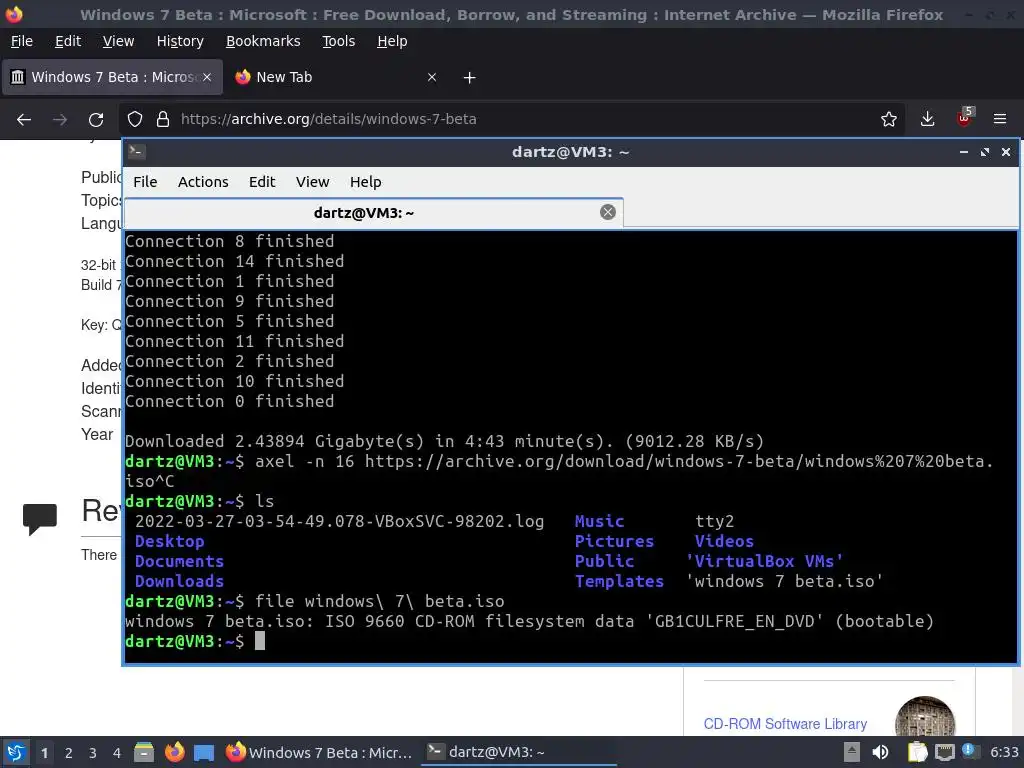Open terminal Actions menu
The width and height of the screenshot is (1024, 768).
pyautogui.click(x=203, y=182)
